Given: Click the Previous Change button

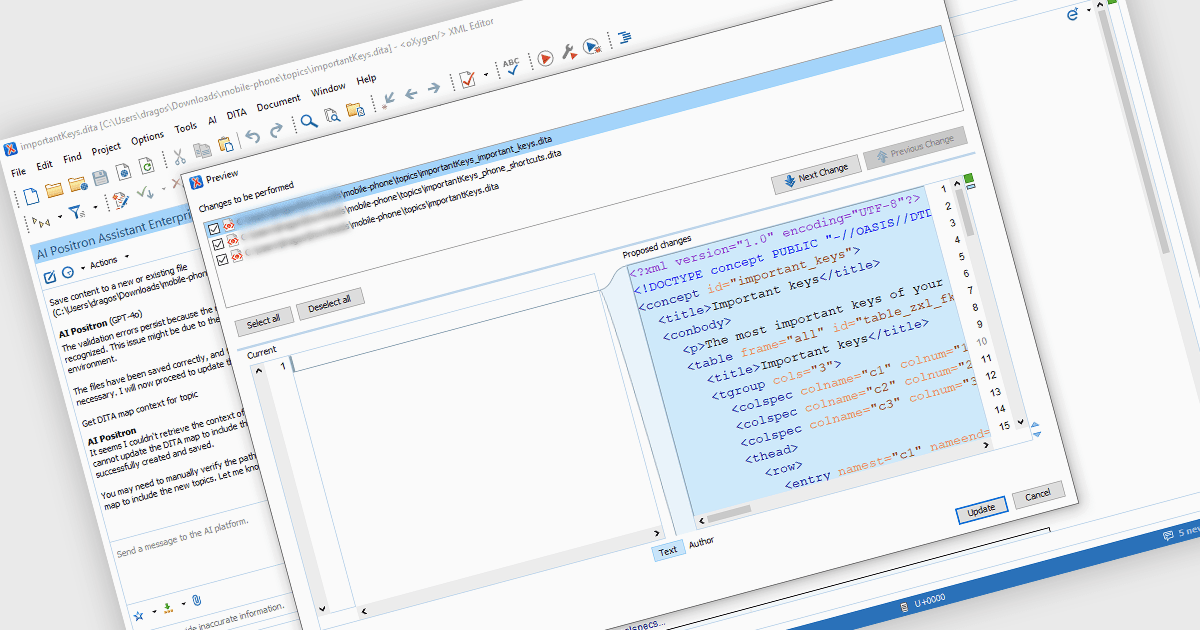Looking at the screenshot, I should tap(915, 146).
